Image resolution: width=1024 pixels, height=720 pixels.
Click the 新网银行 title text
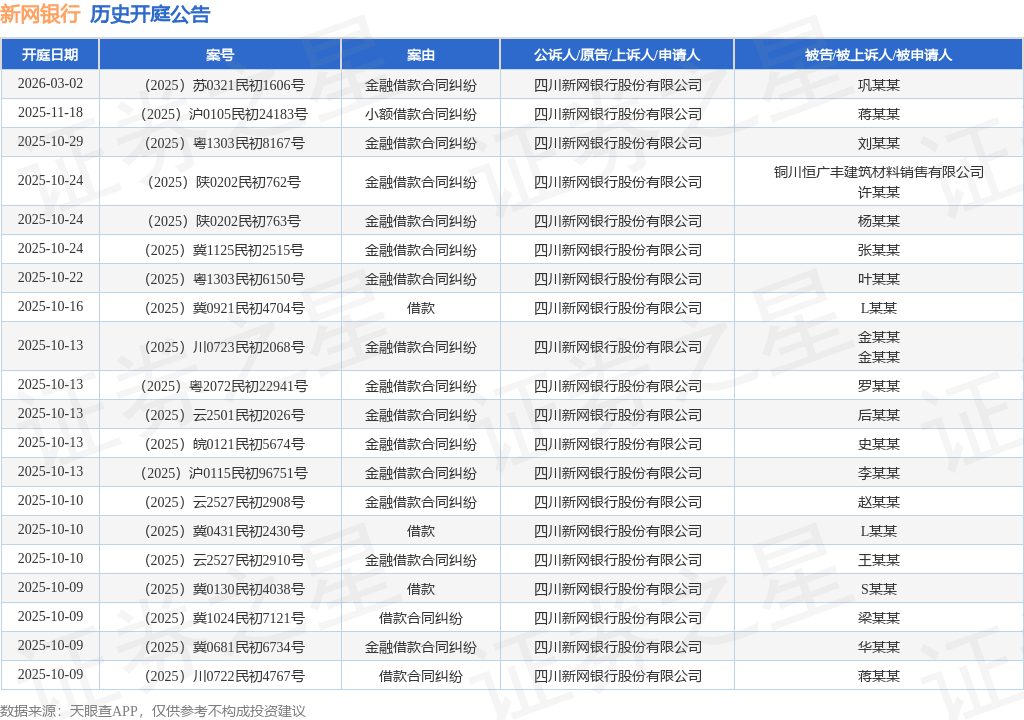(40, 14)
